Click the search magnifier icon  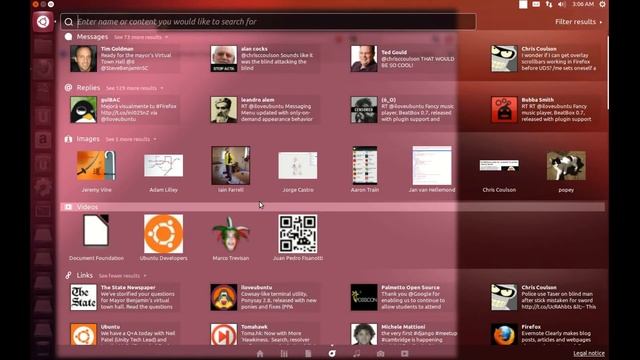[69, 22]
